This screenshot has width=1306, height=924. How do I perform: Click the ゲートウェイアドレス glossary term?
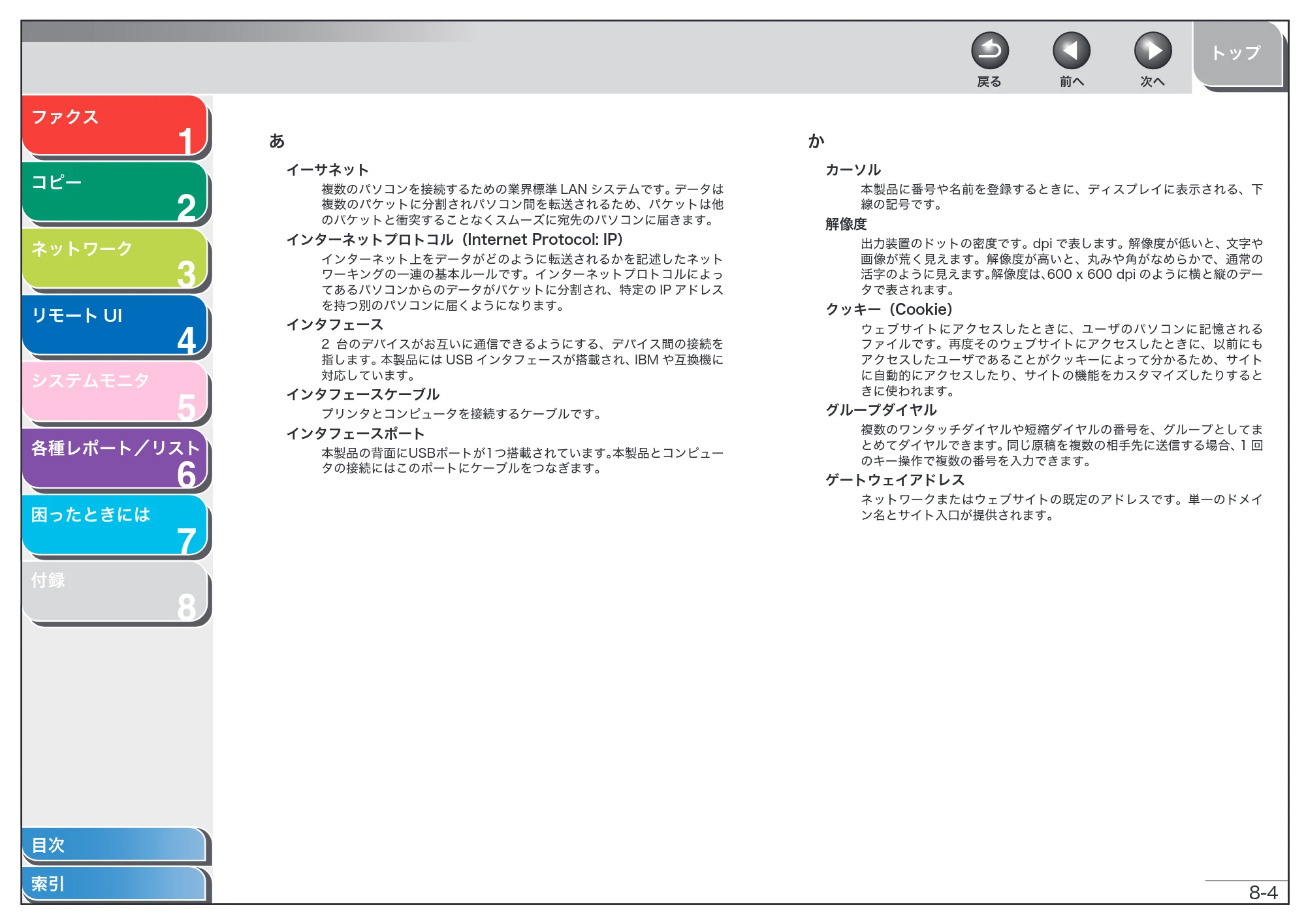point(895,480)
